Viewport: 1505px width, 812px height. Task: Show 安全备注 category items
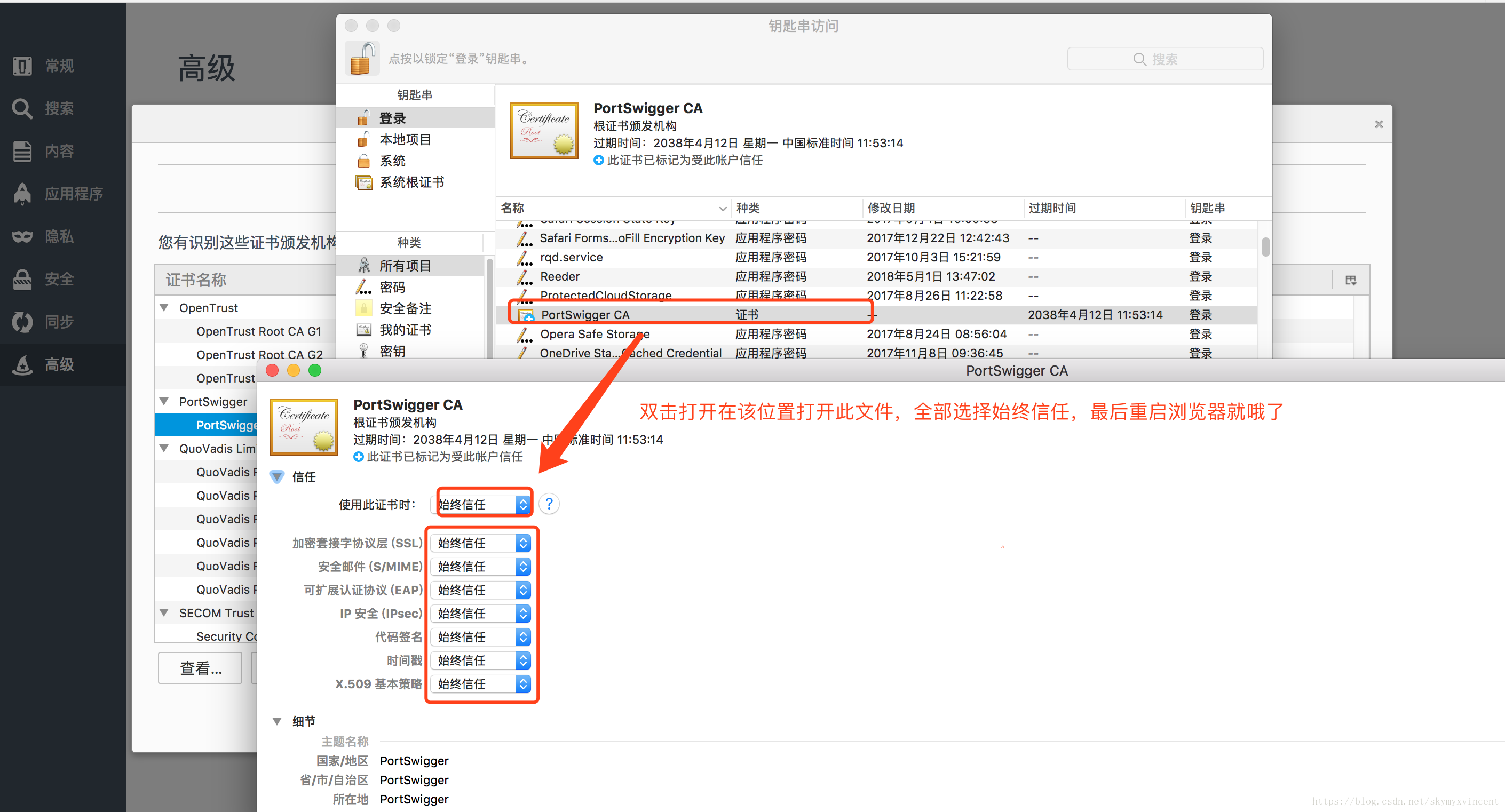(x=411, y=308)
